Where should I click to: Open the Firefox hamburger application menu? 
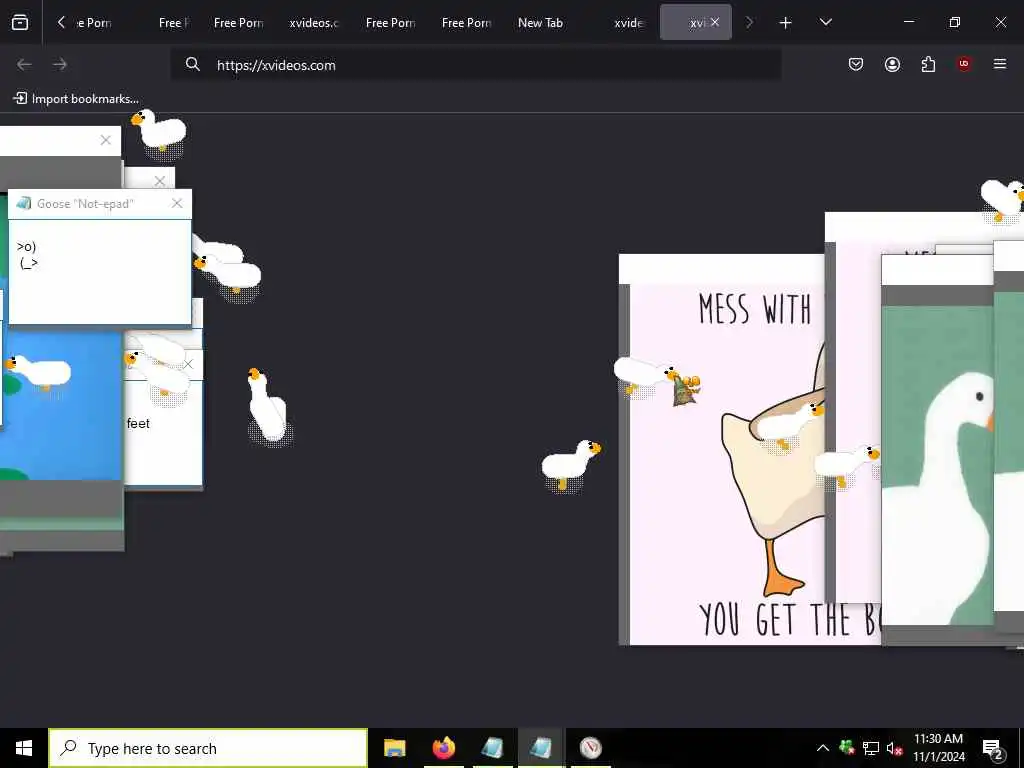pos(1000,64)
